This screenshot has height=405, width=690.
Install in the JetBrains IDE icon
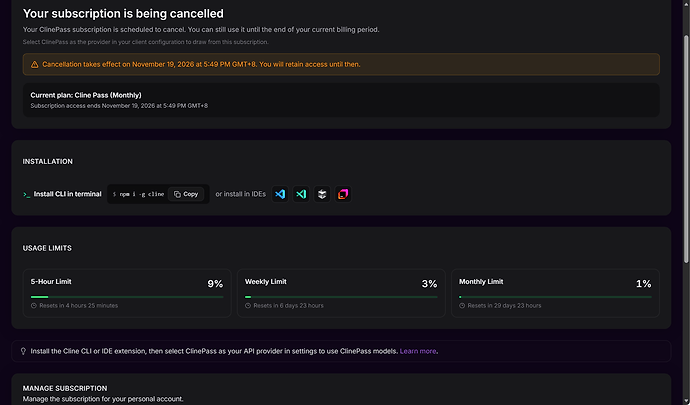click(x=343, y=194)
